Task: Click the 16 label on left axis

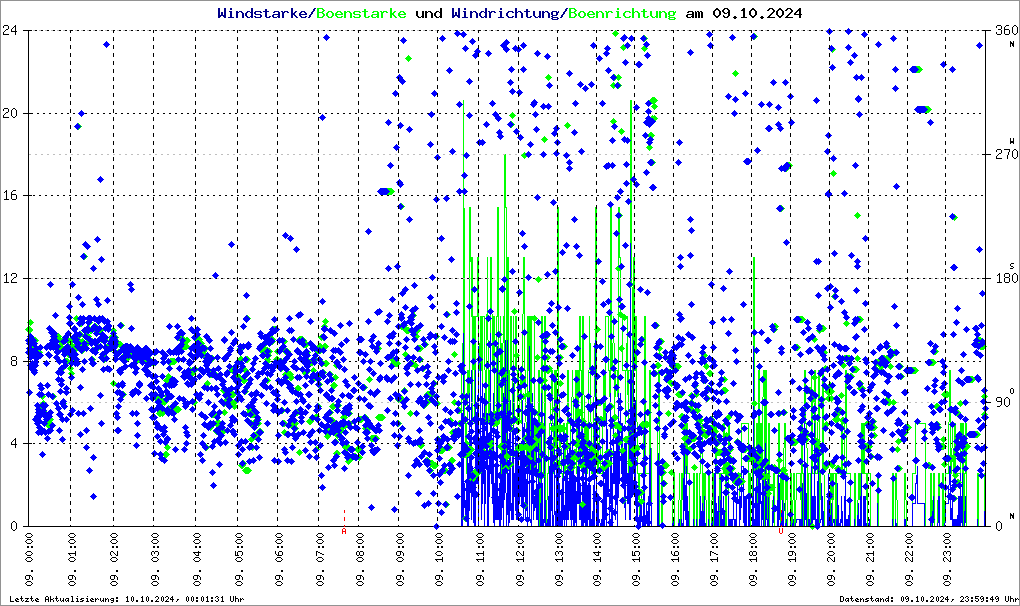Action: [x=12, y=195]
